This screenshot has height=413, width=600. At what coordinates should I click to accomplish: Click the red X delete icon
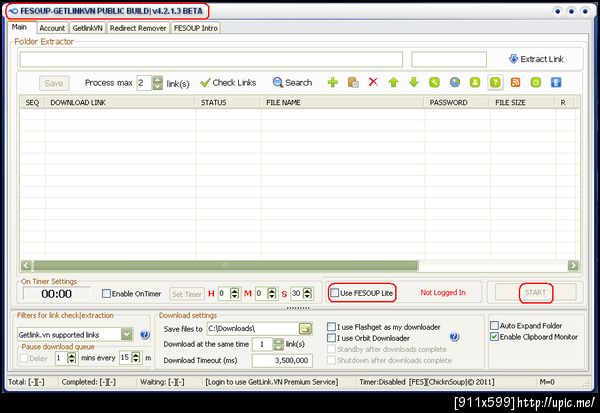point(373,82)
